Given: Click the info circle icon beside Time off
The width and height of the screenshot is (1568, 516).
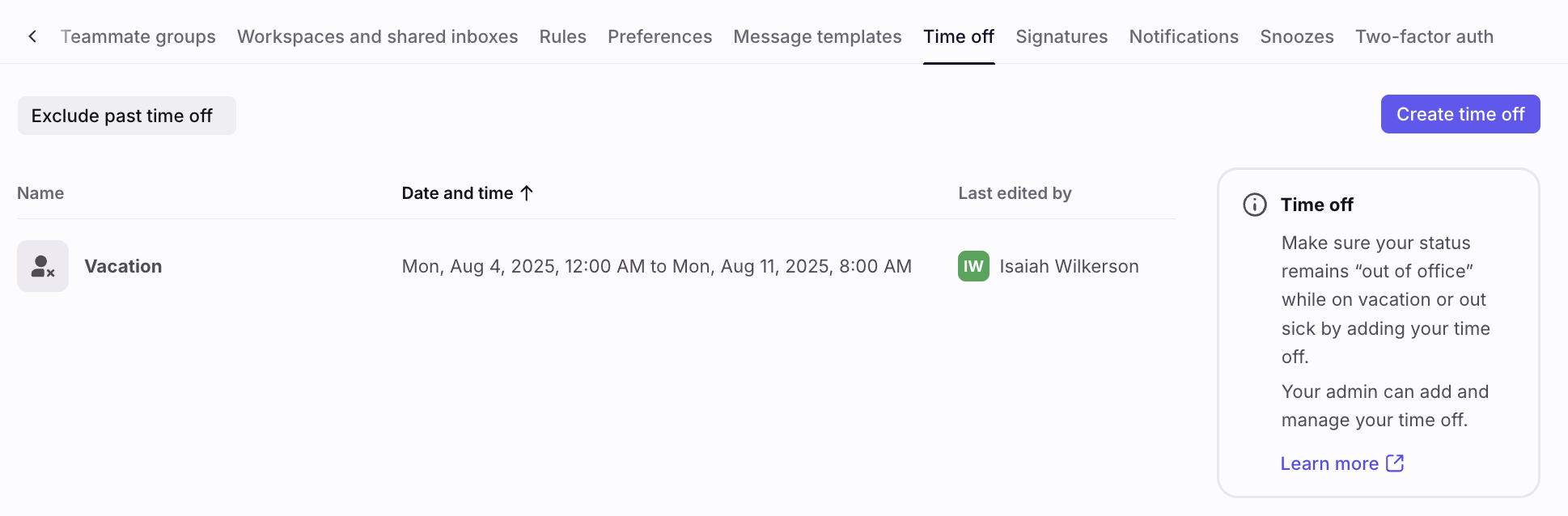Looking at the screenshot, I should [1255, 205].
